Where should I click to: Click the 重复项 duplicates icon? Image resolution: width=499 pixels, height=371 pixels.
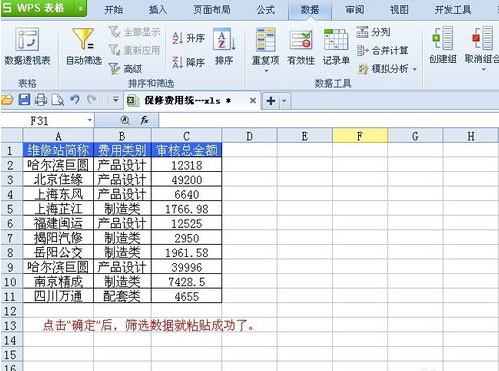point(265,40)
